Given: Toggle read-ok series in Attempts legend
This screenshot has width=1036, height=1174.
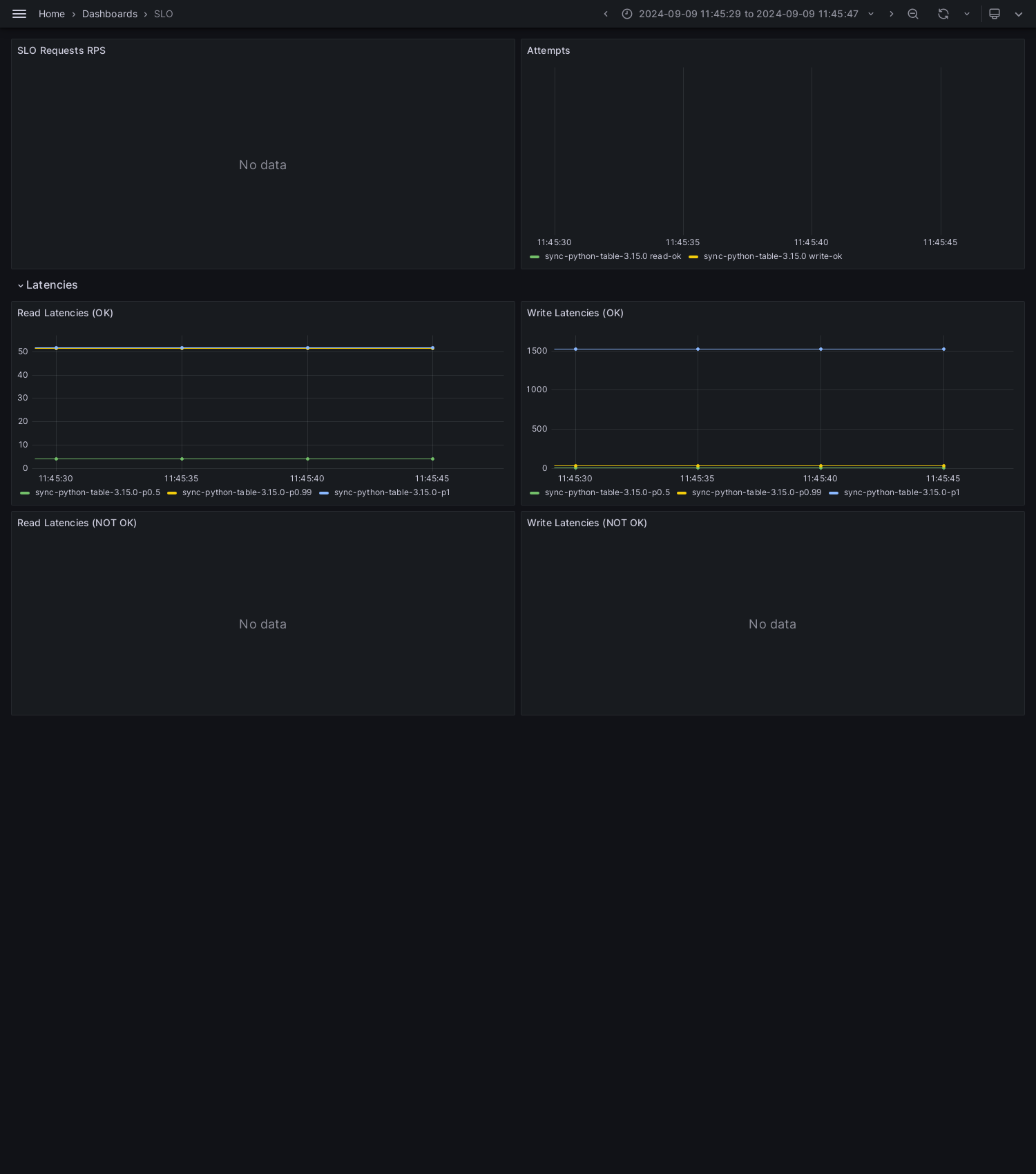Looking at the screenshot, I should pyautogui.click(x=613, y=256).
